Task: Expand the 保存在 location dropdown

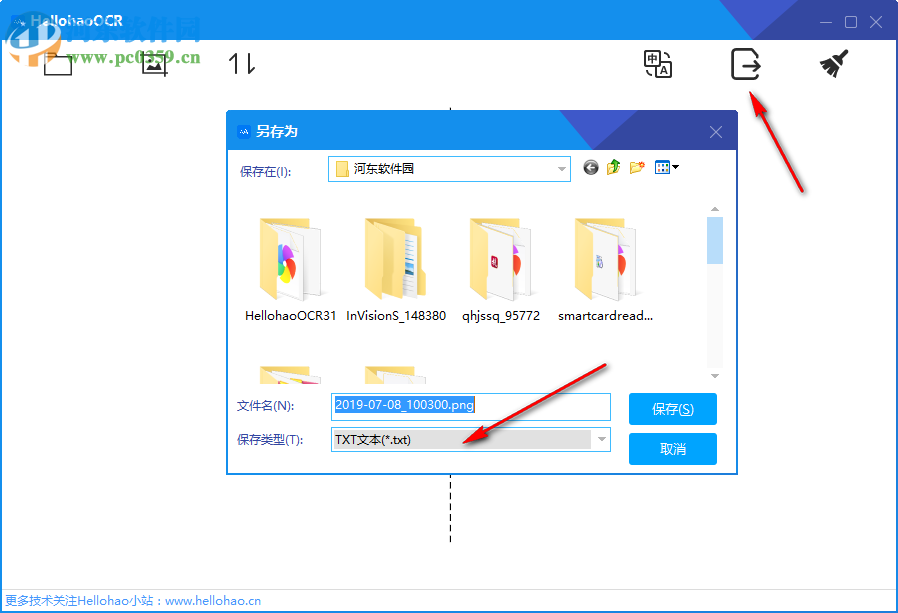Action: click(x=561, y=169)
